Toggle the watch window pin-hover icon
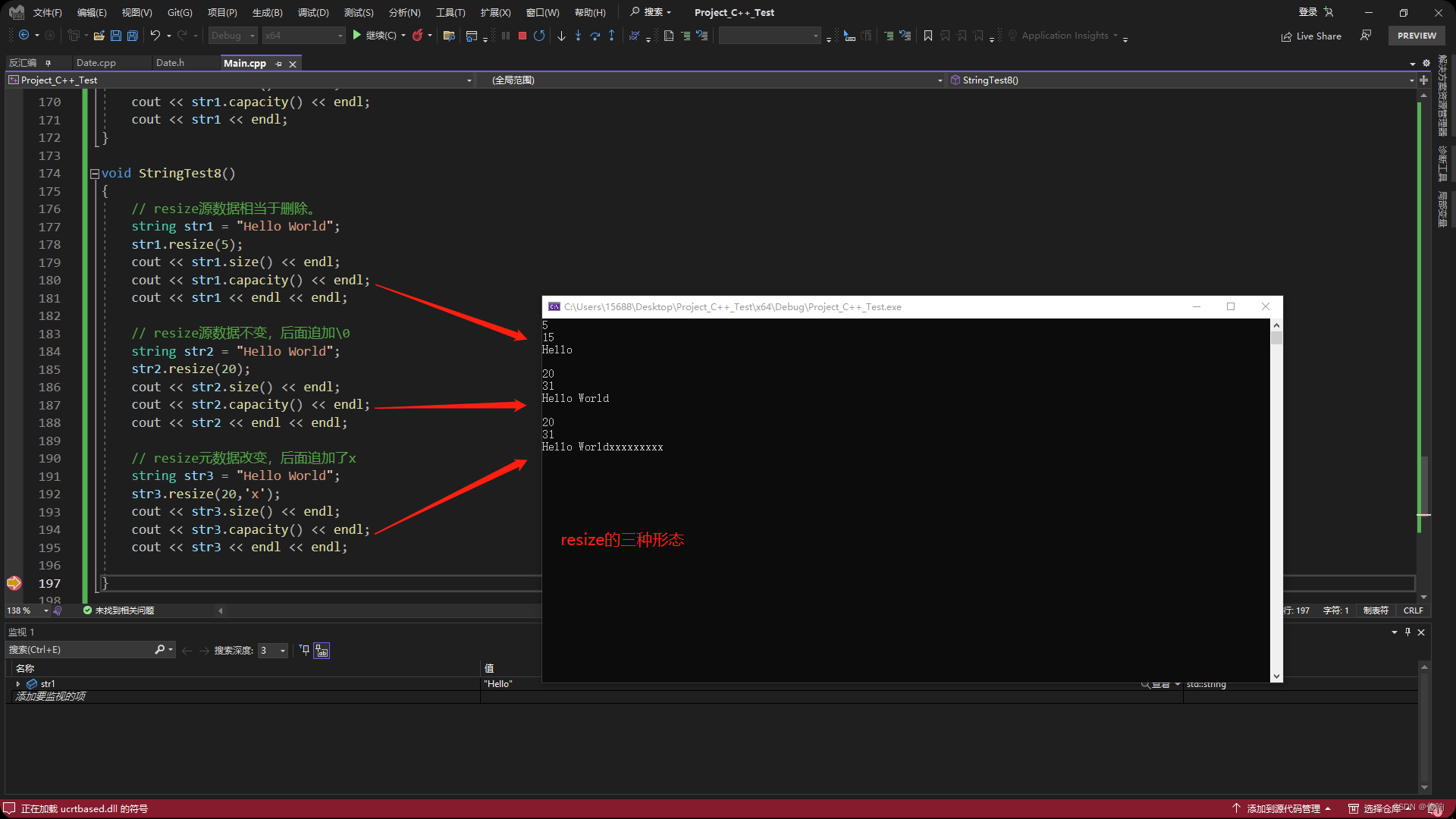This screenshot has height=819, width=1456. [x=305, y=650]
